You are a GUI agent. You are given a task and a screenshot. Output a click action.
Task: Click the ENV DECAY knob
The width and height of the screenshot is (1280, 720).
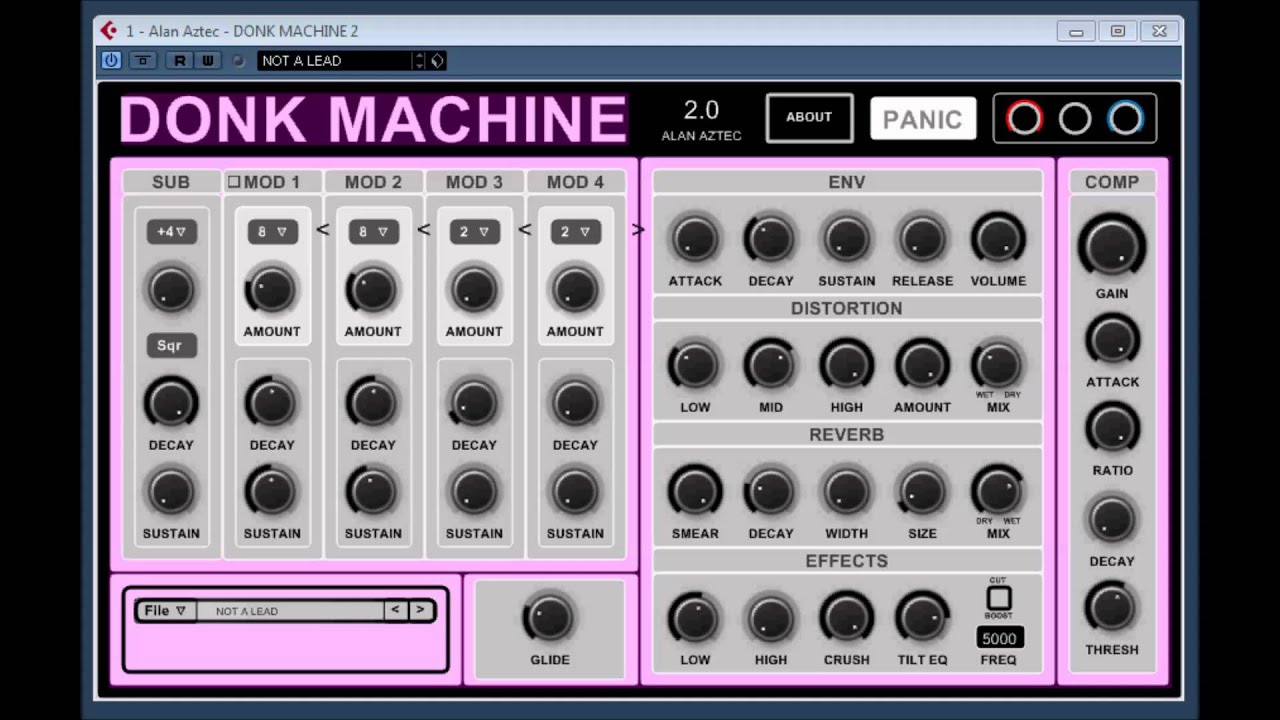click(x=771, y=239)
